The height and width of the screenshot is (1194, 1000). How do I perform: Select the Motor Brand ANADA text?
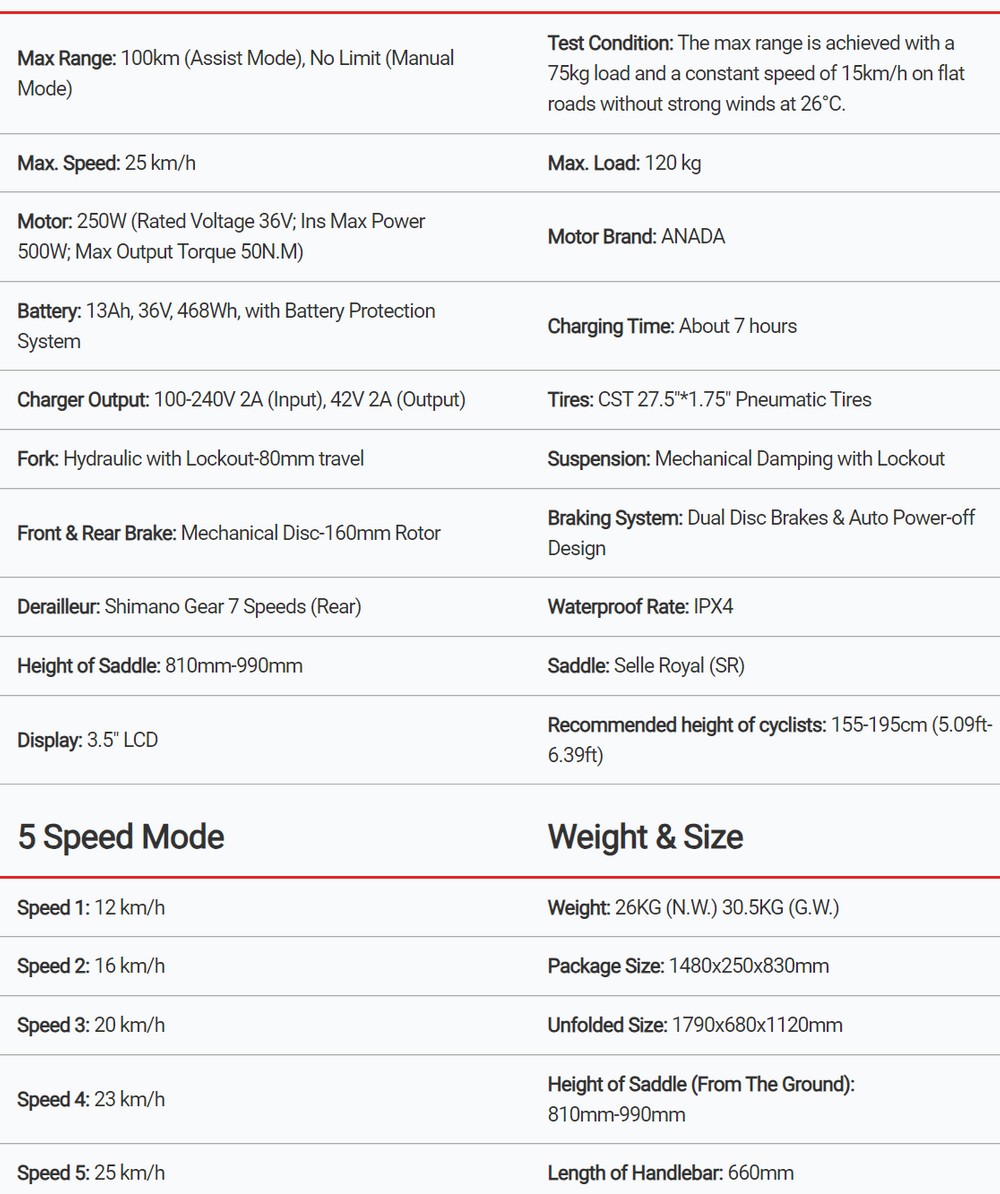tap(636, 237)
